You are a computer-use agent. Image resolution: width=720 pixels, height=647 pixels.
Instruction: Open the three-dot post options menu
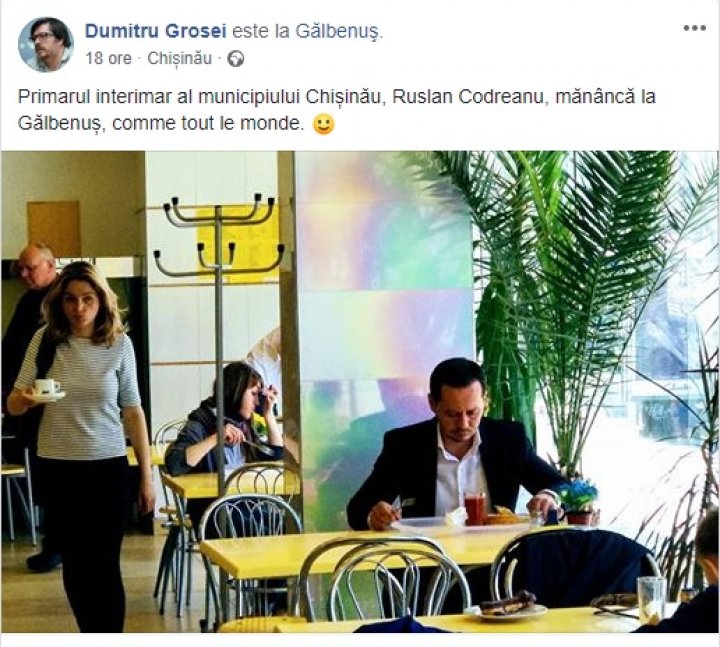pyautogui.click(x=694, y=28)
